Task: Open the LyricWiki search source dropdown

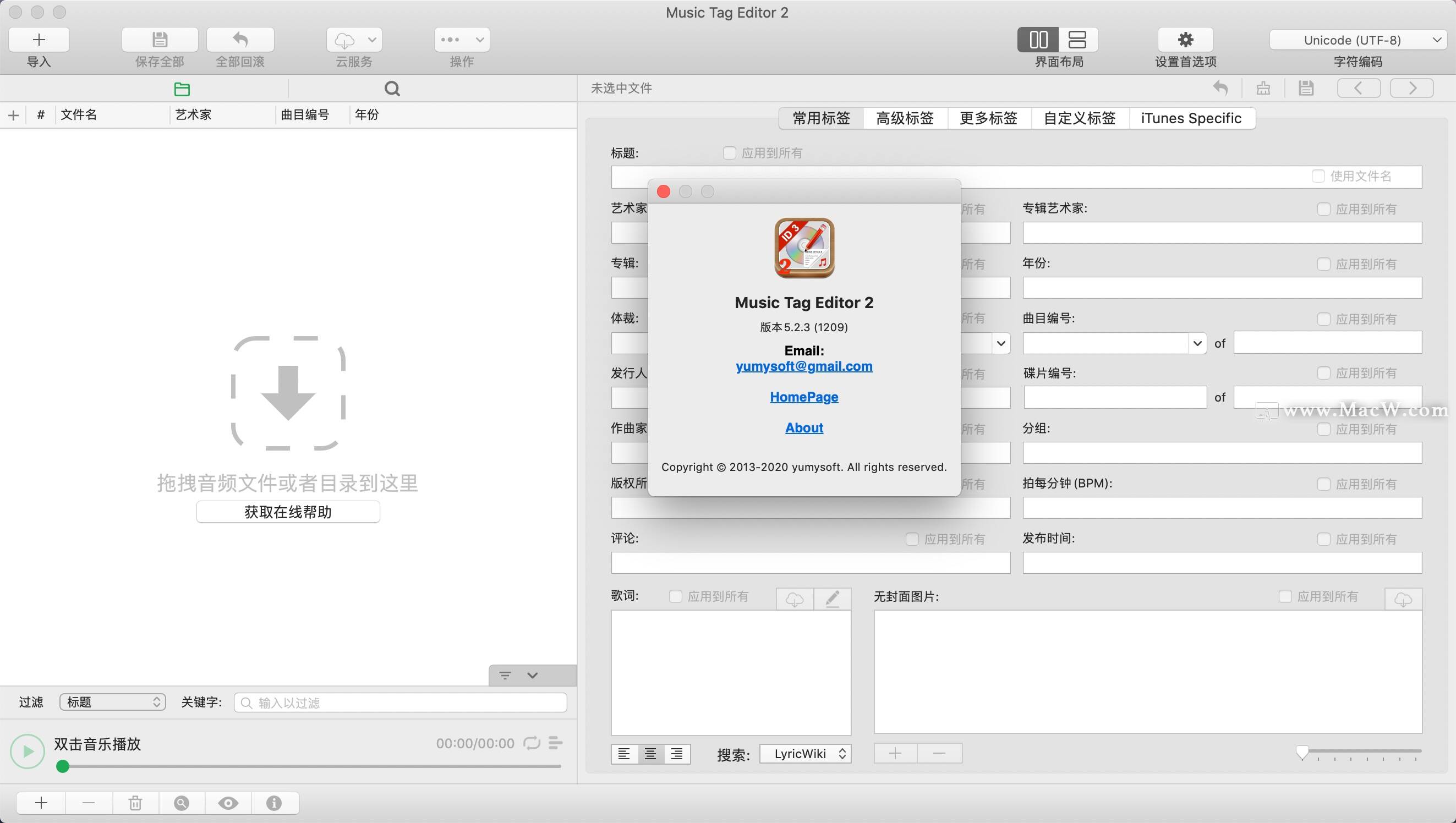Action: tap(806, 754)
